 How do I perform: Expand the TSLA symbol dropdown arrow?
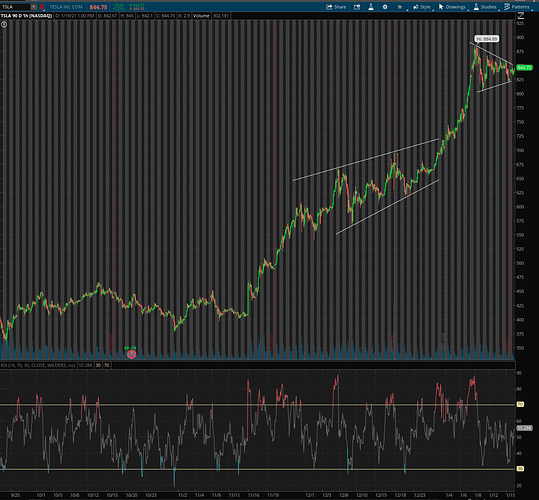point(33,7)
